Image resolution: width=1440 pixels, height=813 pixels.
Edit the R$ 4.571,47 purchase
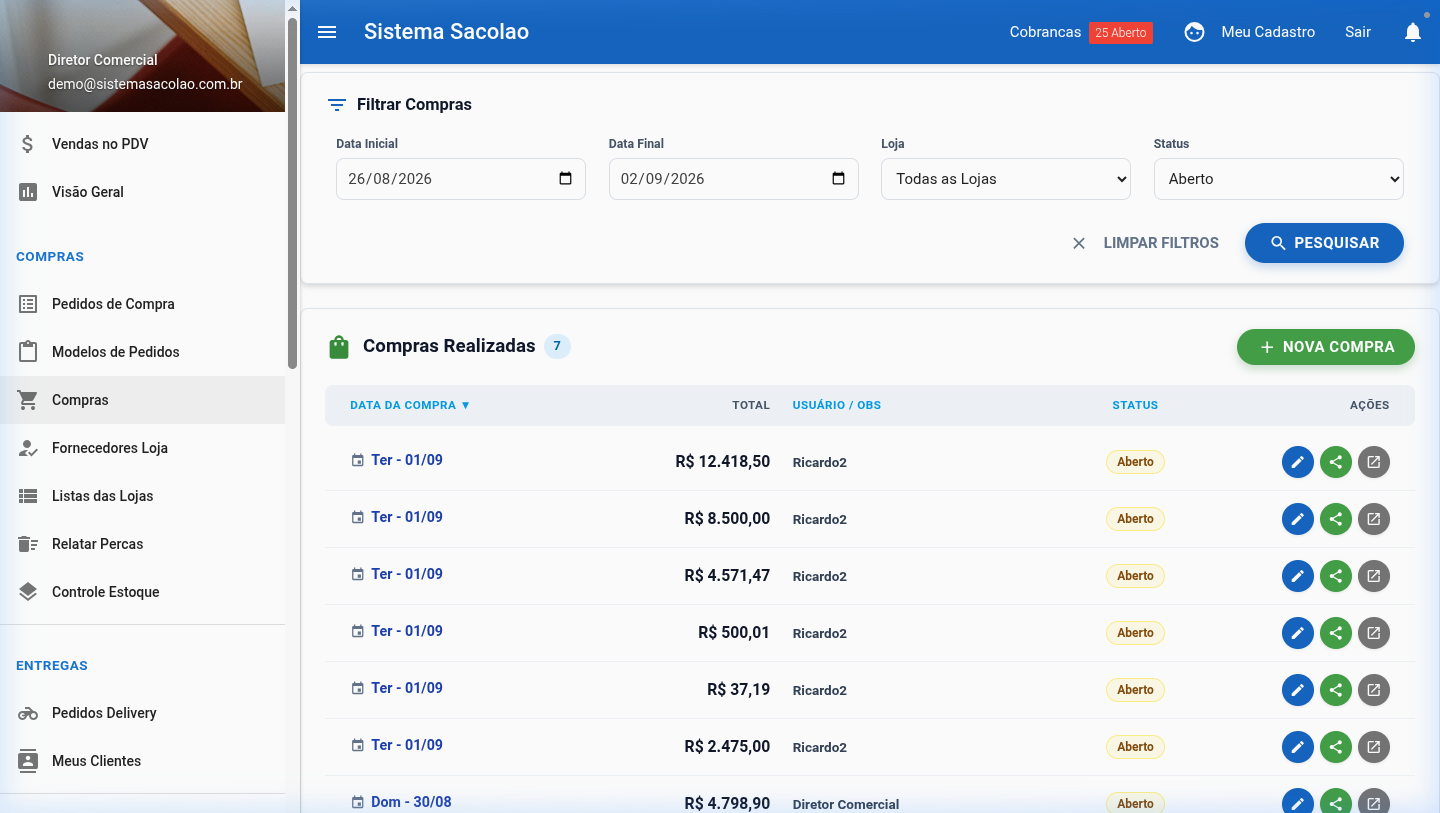pyautogui.click(x=1298, y=576)
